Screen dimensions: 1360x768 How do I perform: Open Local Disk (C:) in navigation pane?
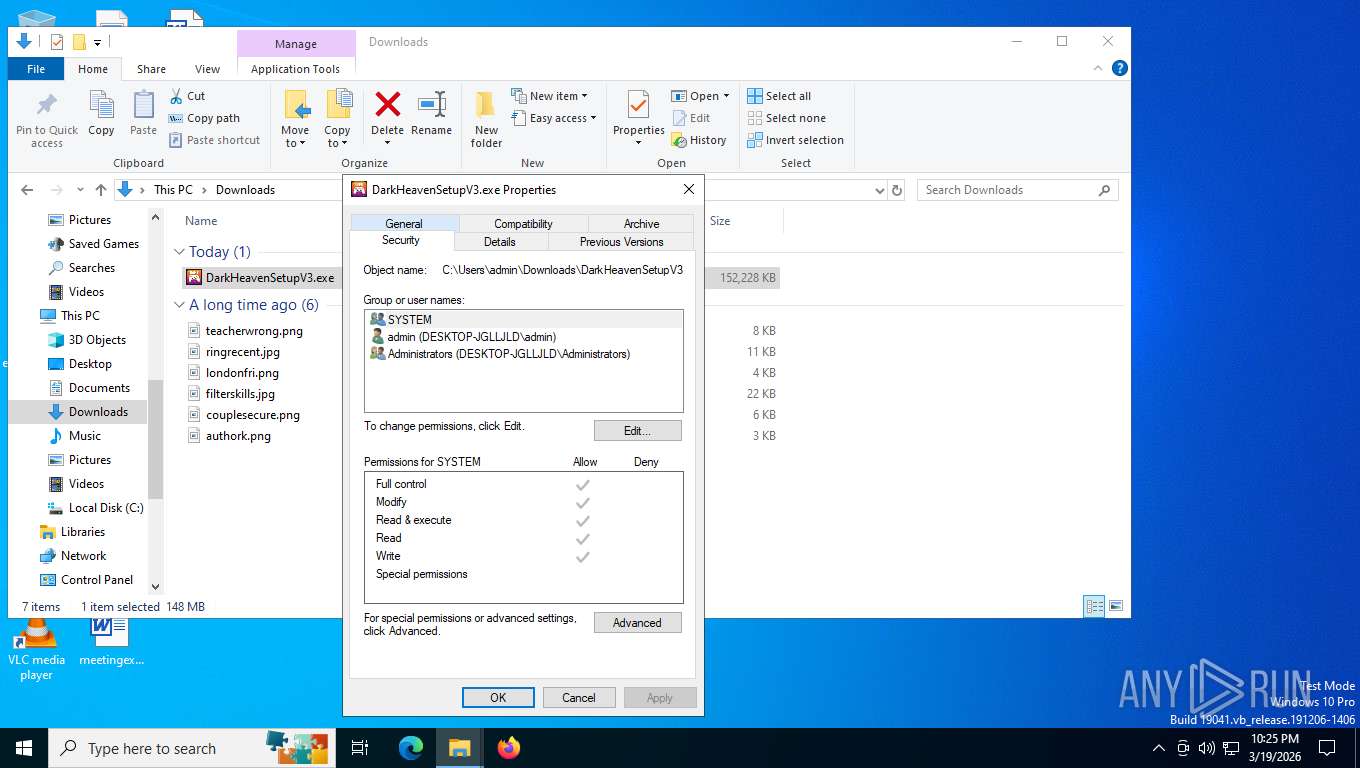point(106,508)
